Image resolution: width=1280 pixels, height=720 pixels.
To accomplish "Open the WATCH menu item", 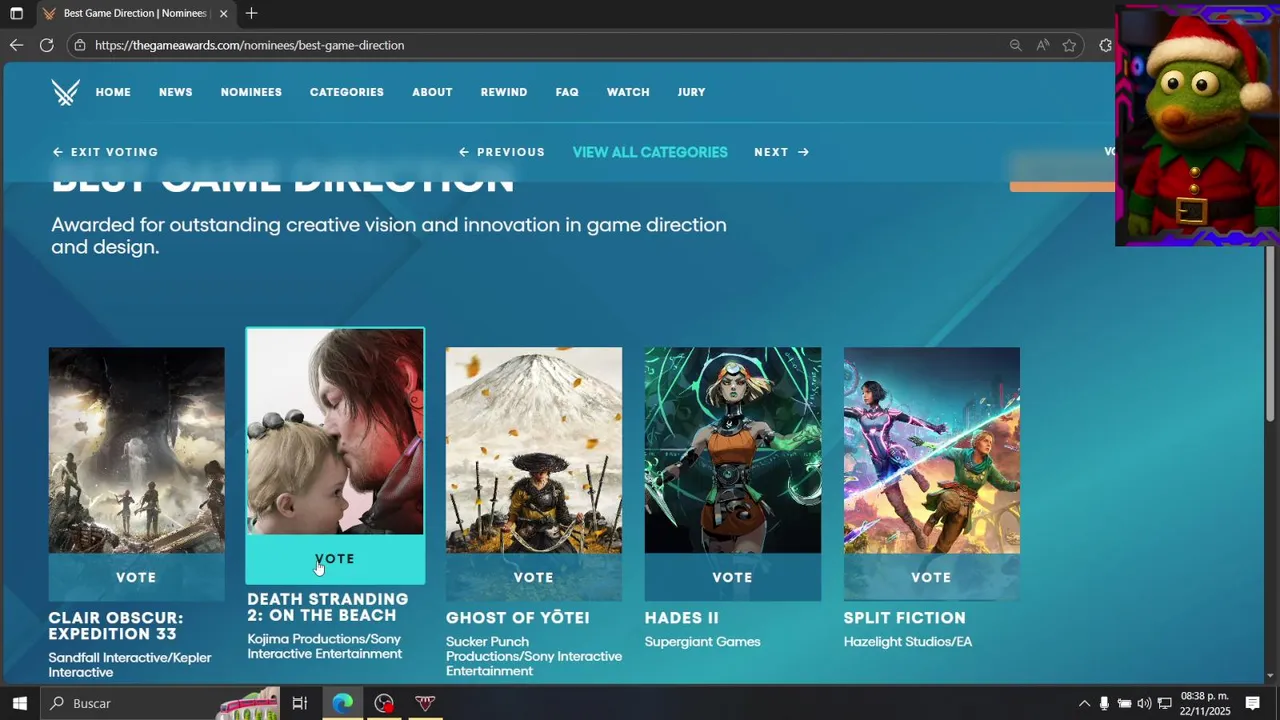I will tap(628, 92).
